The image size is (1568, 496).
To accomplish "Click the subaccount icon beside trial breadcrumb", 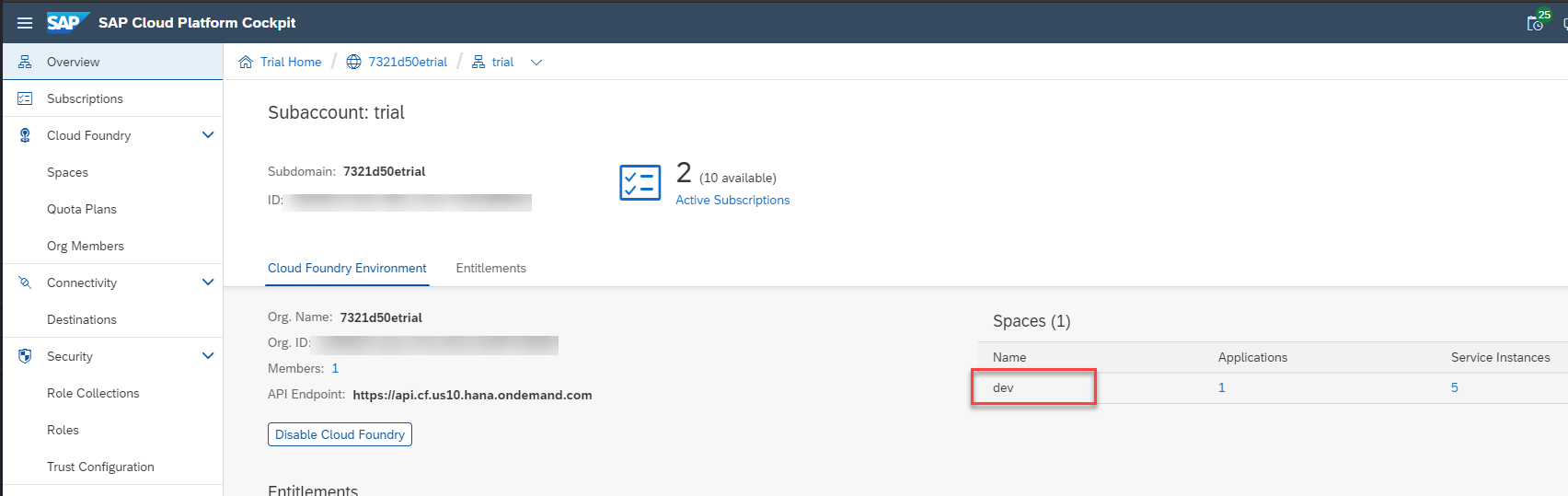I will click(x=478, y=62).
